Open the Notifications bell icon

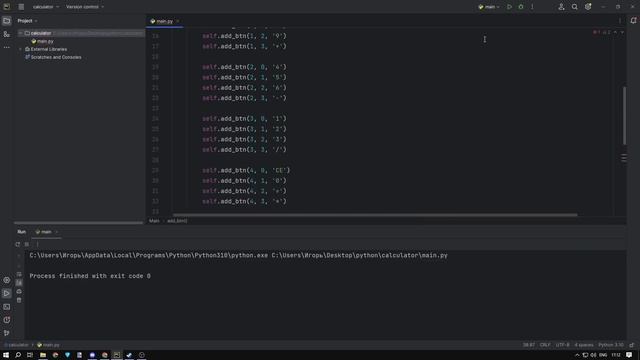[x=633, y=21]
